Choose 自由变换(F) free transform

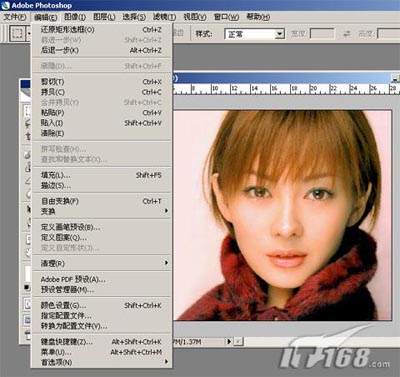pos(101,201)
